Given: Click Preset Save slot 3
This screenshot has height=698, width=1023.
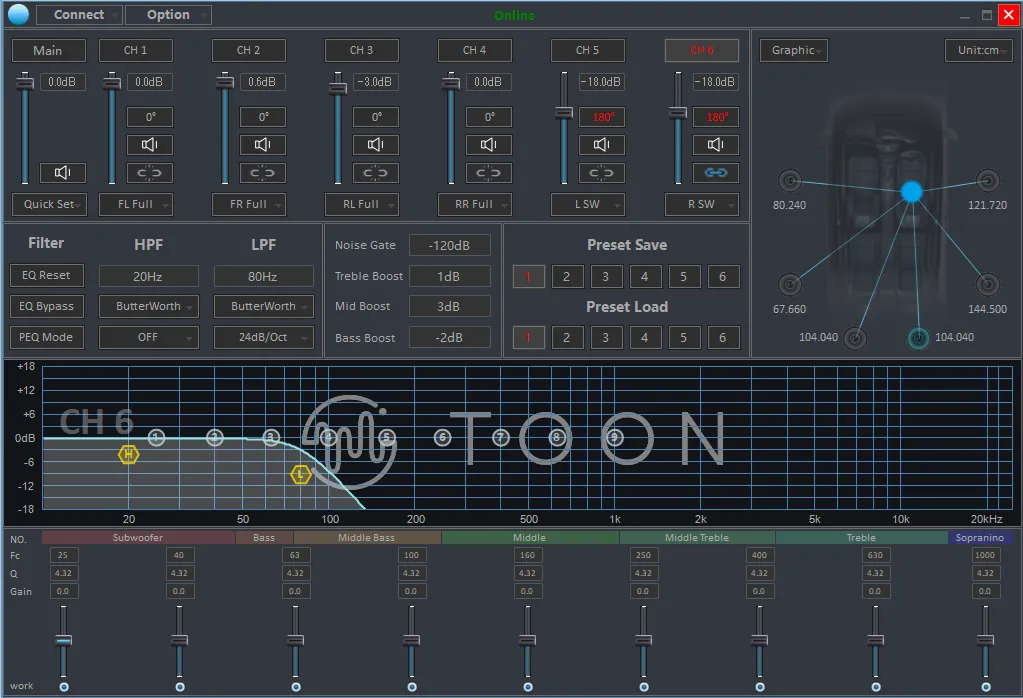Looking at the screenshot, I should (x=605, y=277).
